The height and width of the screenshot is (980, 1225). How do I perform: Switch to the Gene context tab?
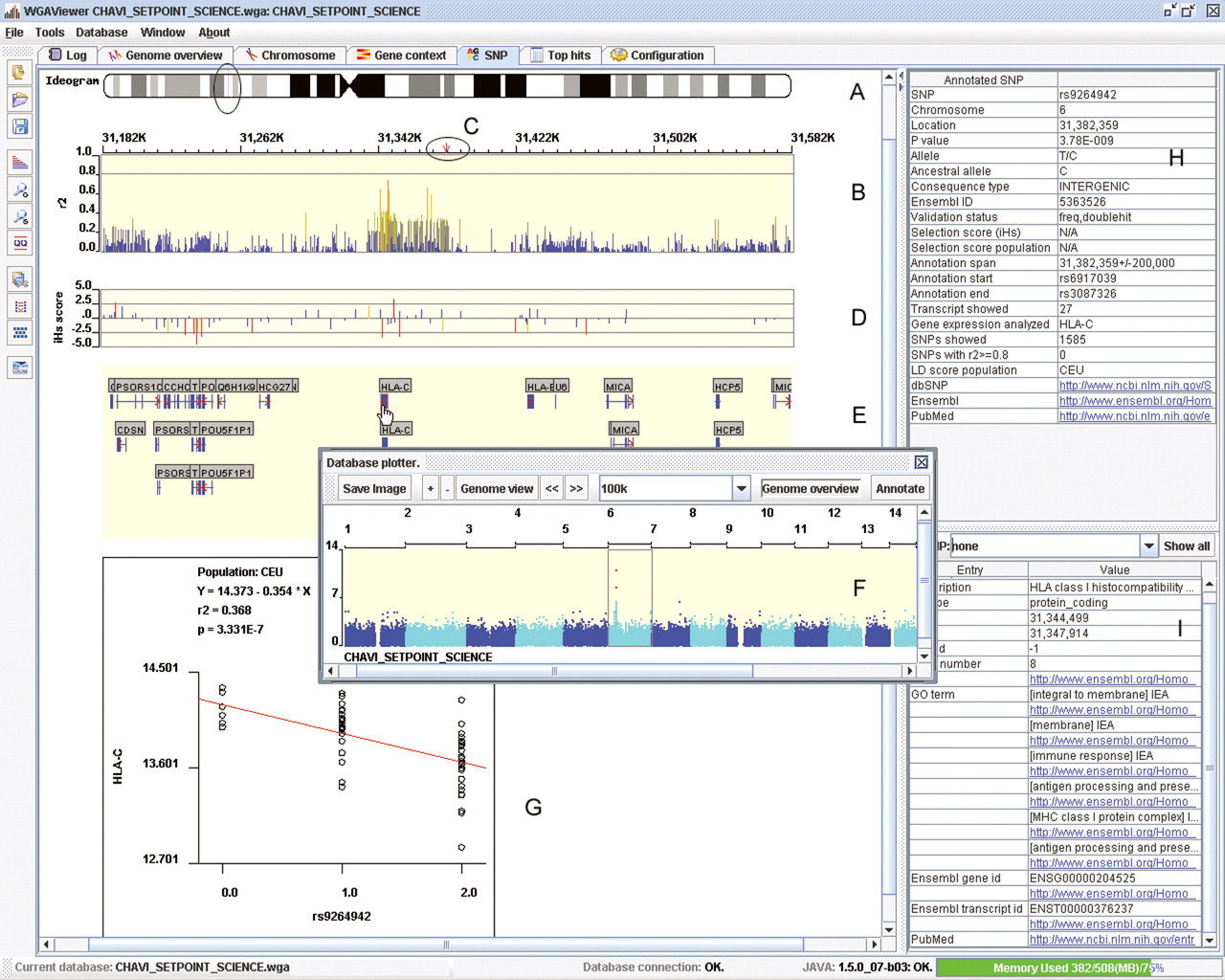(401, 56)
